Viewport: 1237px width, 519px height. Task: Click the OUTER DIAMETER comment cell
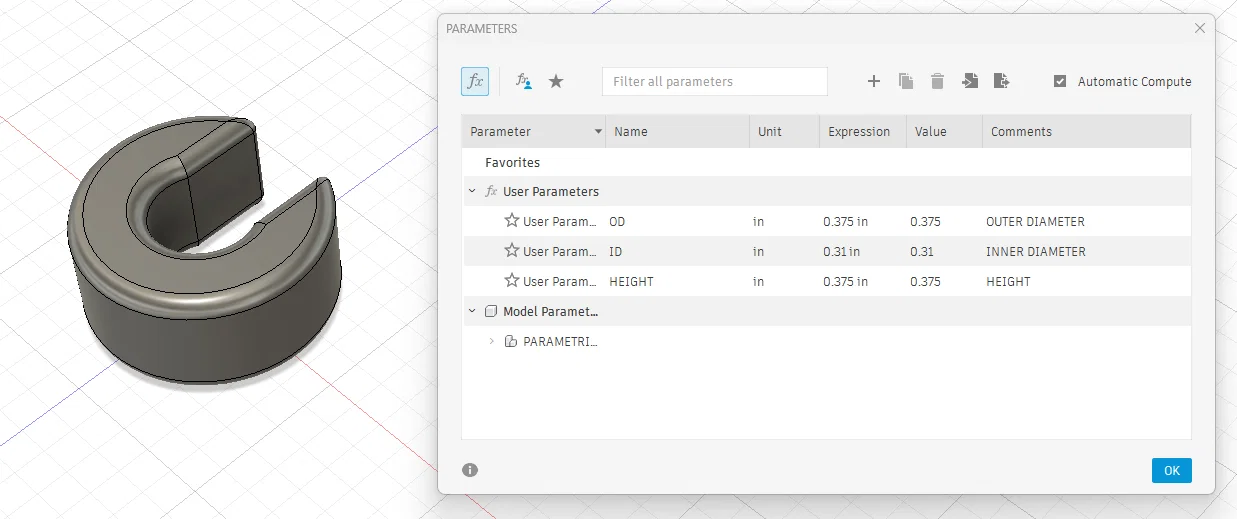click(1087, 221)
